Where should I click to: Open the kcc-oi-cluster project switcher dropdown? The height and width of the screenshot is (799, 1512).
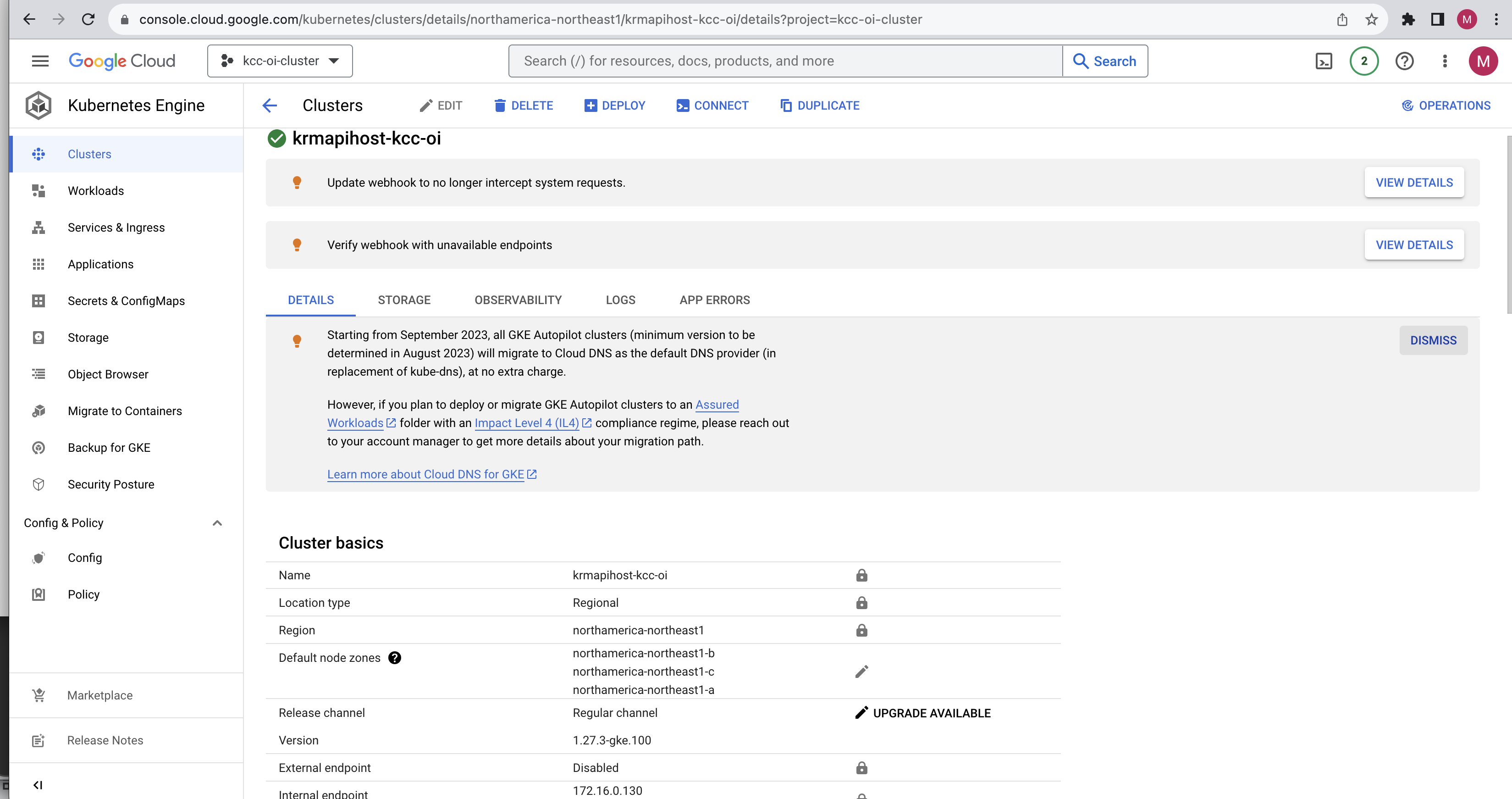(280, 61)
